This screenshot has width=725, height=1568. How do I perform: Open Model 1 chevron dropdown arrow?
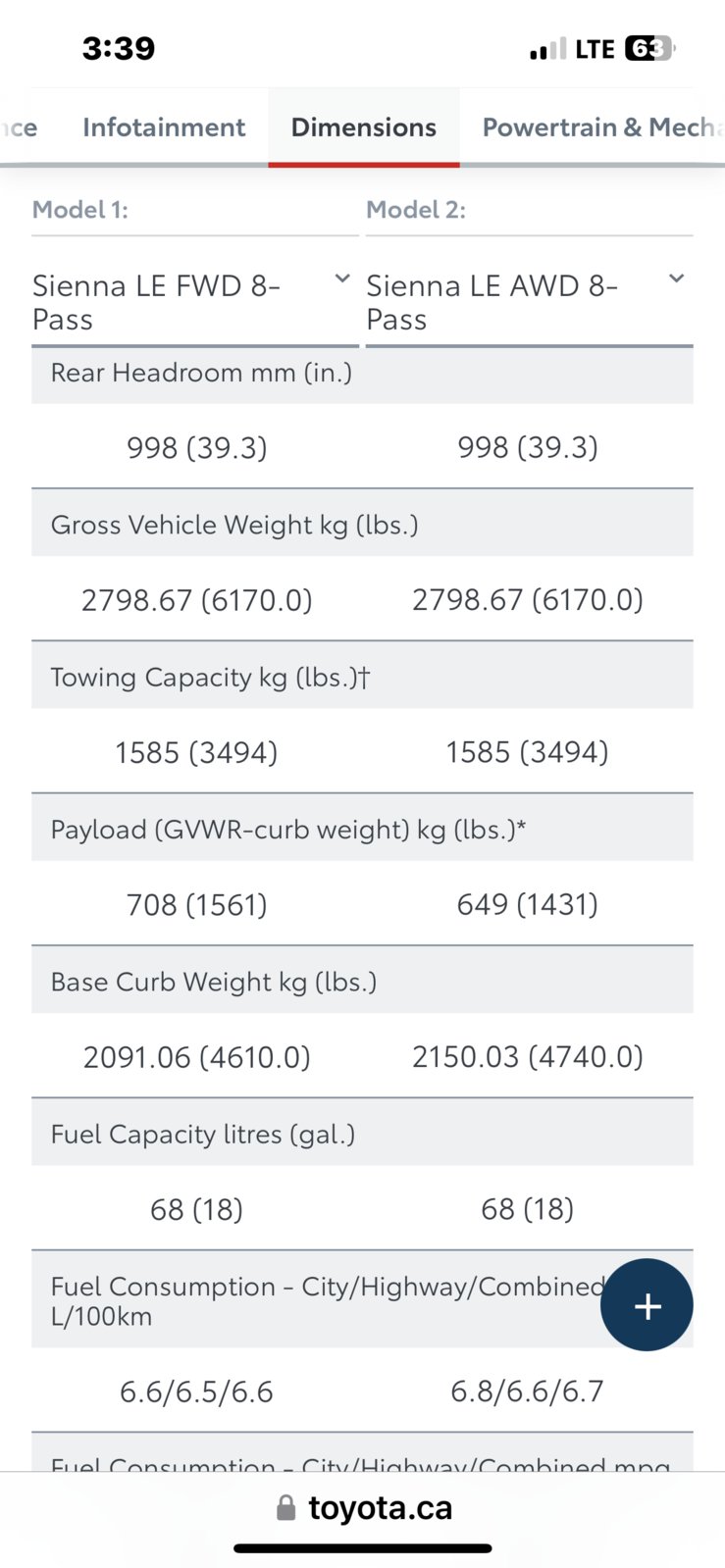point(342,278)
